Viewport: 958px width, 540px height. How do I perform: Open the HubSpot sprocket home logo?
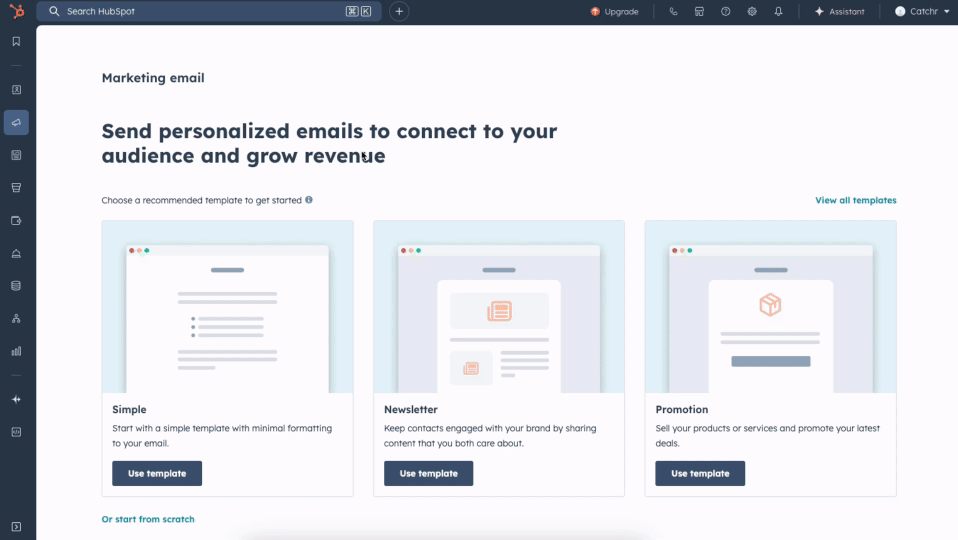pos(17,11)
